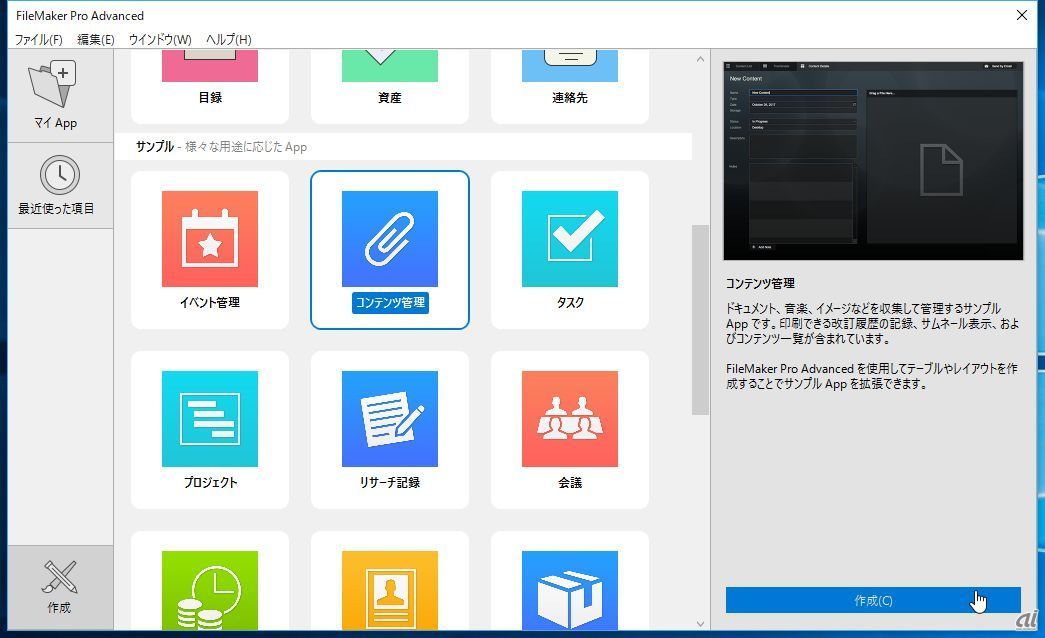Select the pink 目録 icon
Screen dimensions: 1045x638
click(x=210, y=66)
